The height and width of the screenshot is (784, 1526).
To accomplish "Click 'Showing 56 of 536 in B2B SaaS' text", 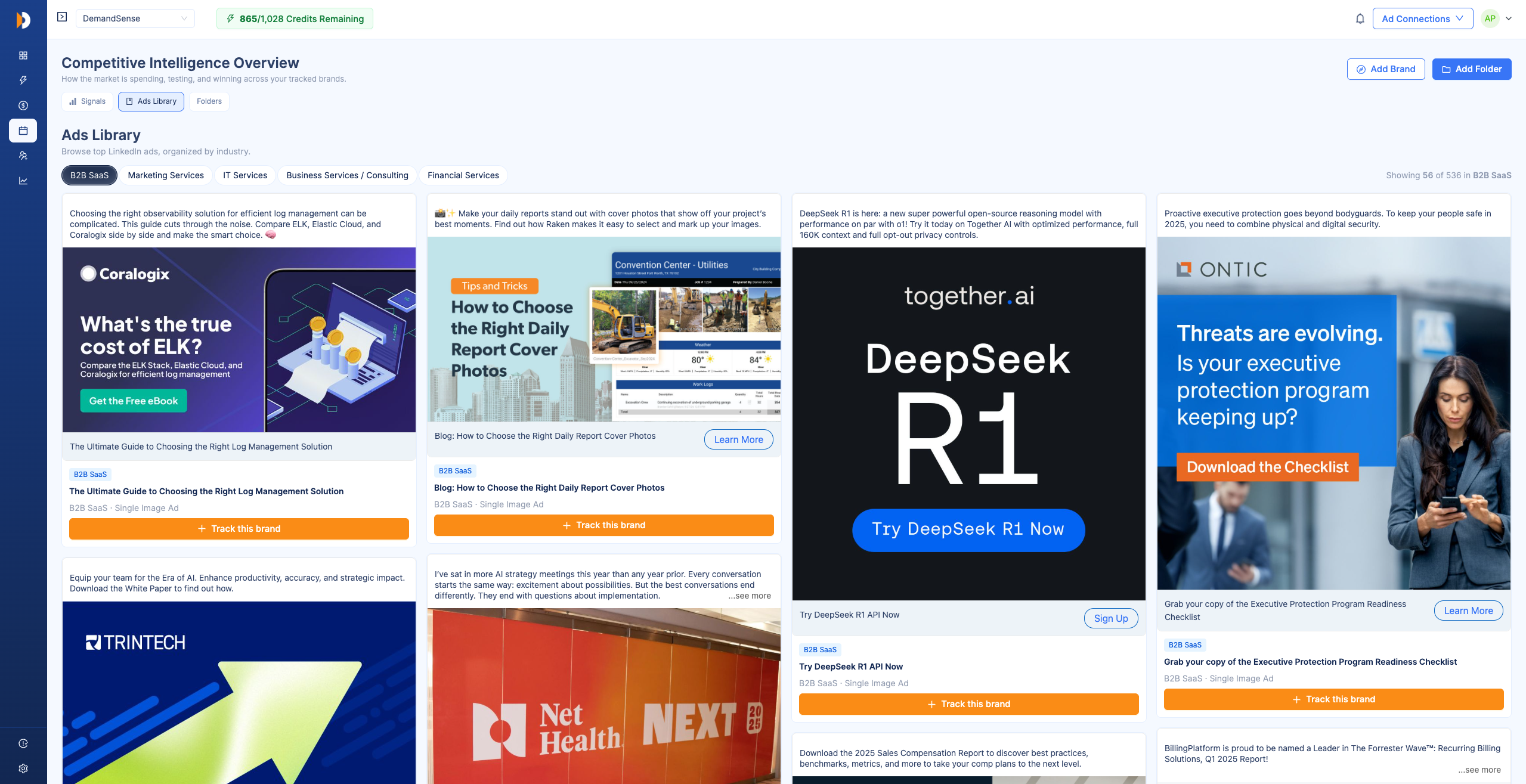I will 1448,175.
